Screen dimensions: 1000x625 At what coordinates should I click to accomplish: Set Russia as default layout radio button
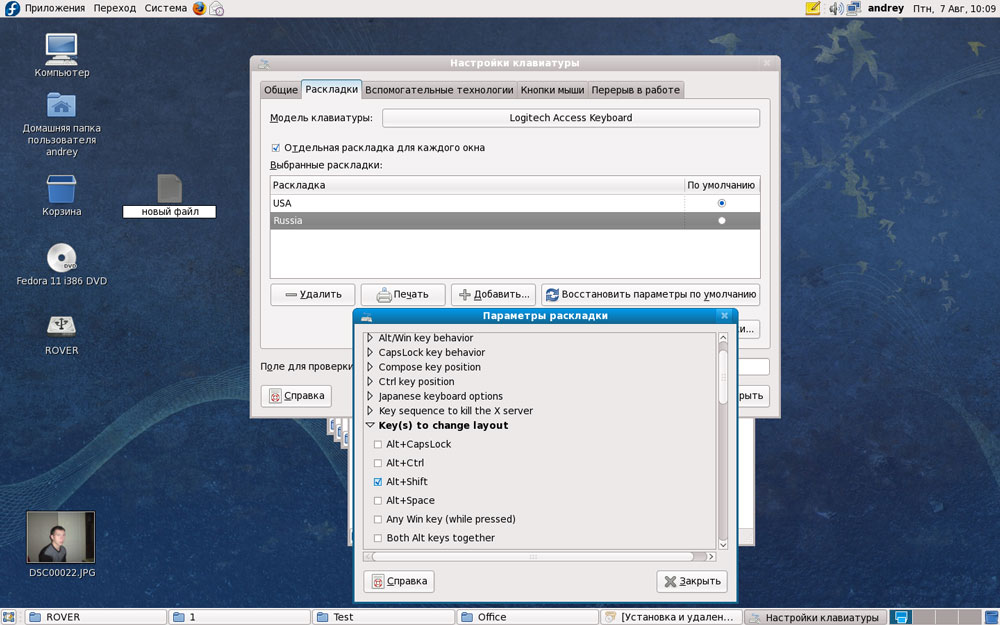(722, 221)
